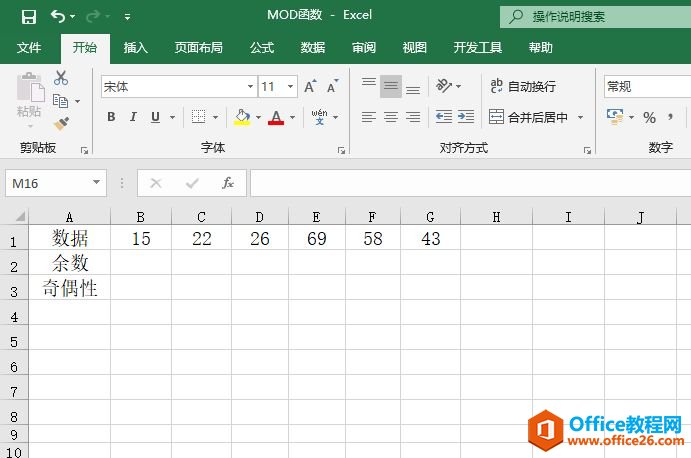Click the fx insert function icon
This screenshot has width=691, height=458.
tap(227, 183)
